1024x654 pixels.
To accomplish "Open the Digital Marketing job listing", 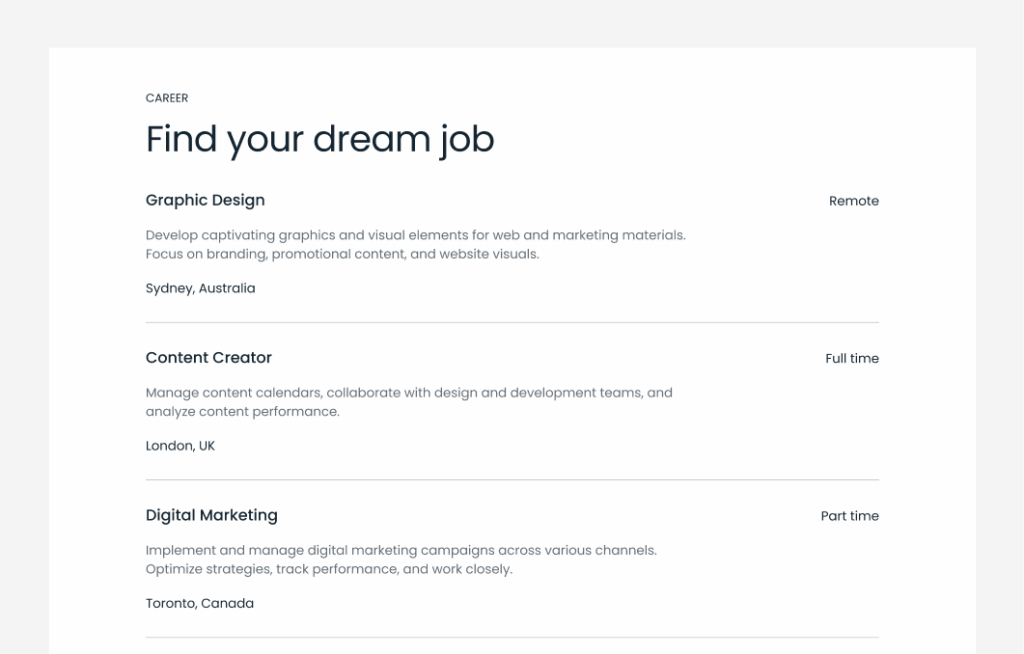I will click(x=211, y=515).
